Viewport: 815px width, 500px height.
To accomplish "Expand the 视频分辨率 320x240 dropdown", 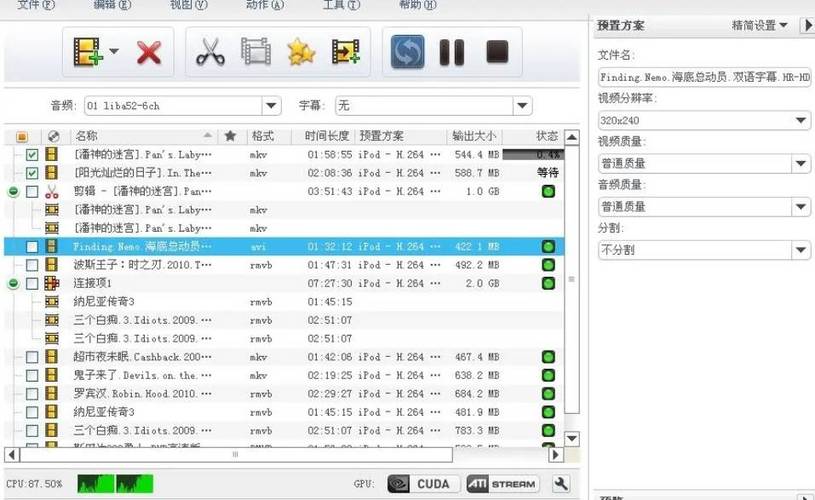I will [x=801, y=120].
